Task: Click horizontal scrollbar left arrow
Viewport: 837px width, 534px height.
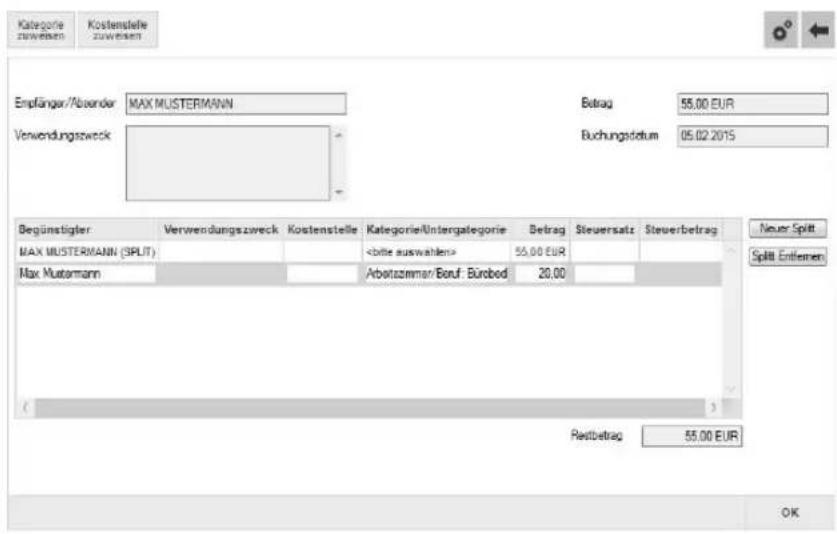Action: (x=25, y=407)
